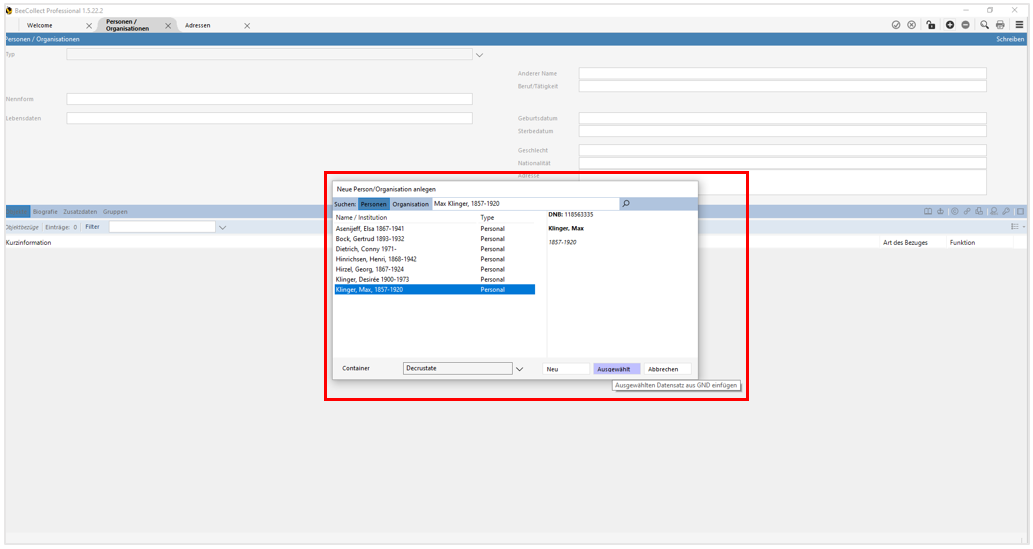Click the remove record minus icon
The width and height of the screenshot is (1033, 549).
[x=965, y=25]
